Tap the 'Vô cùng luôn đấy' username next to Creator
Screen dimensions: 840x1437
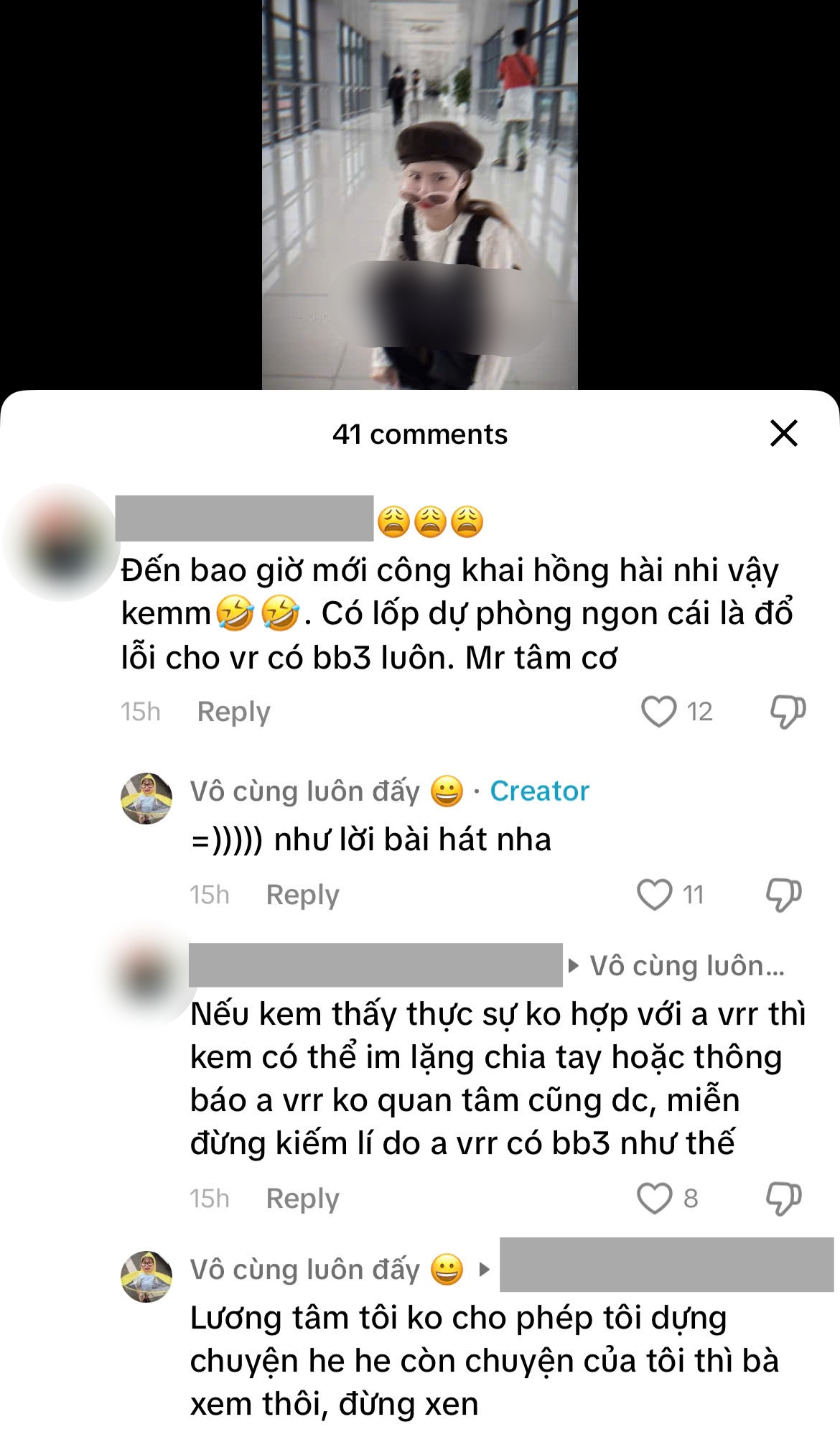tap(305, 791)
